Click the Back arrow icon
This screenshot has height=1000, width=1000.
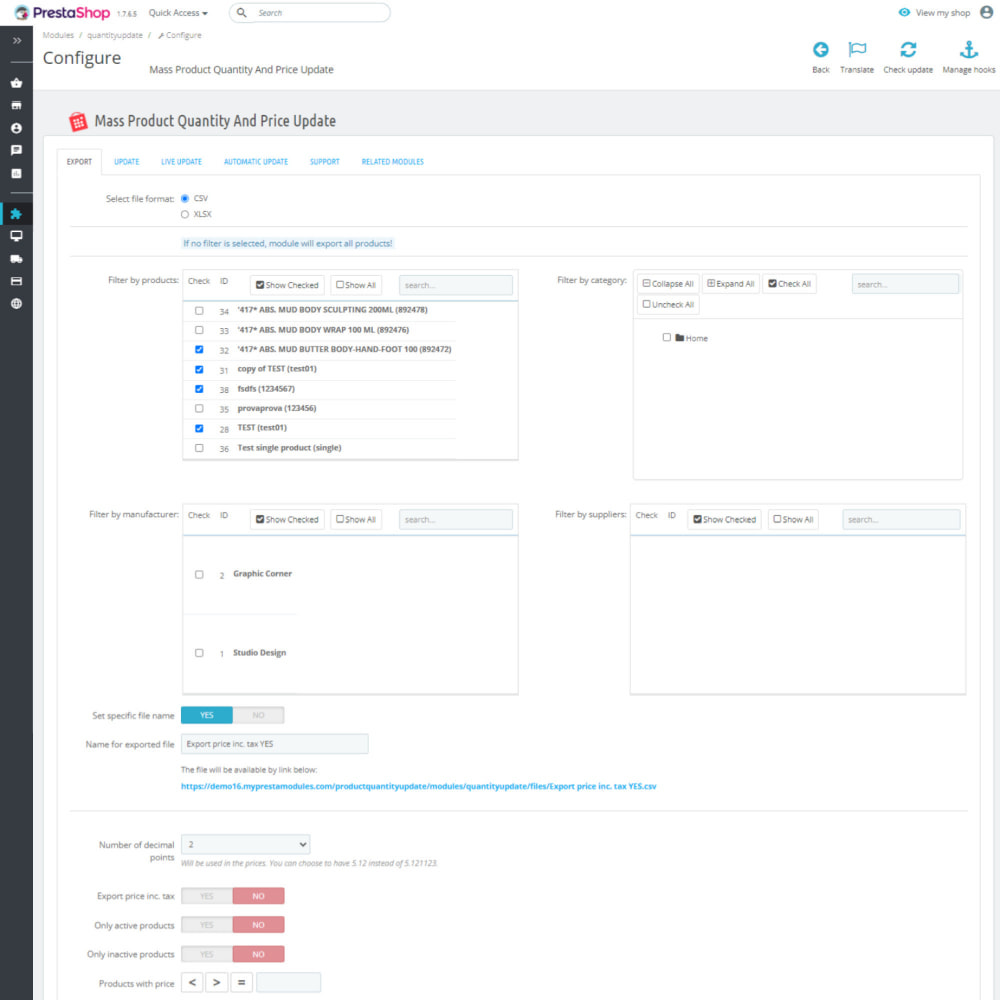click(x=820, y=50)
